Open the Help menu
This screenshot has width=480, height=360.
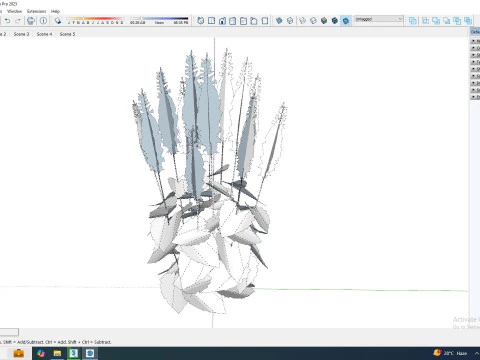click(55, 11)
